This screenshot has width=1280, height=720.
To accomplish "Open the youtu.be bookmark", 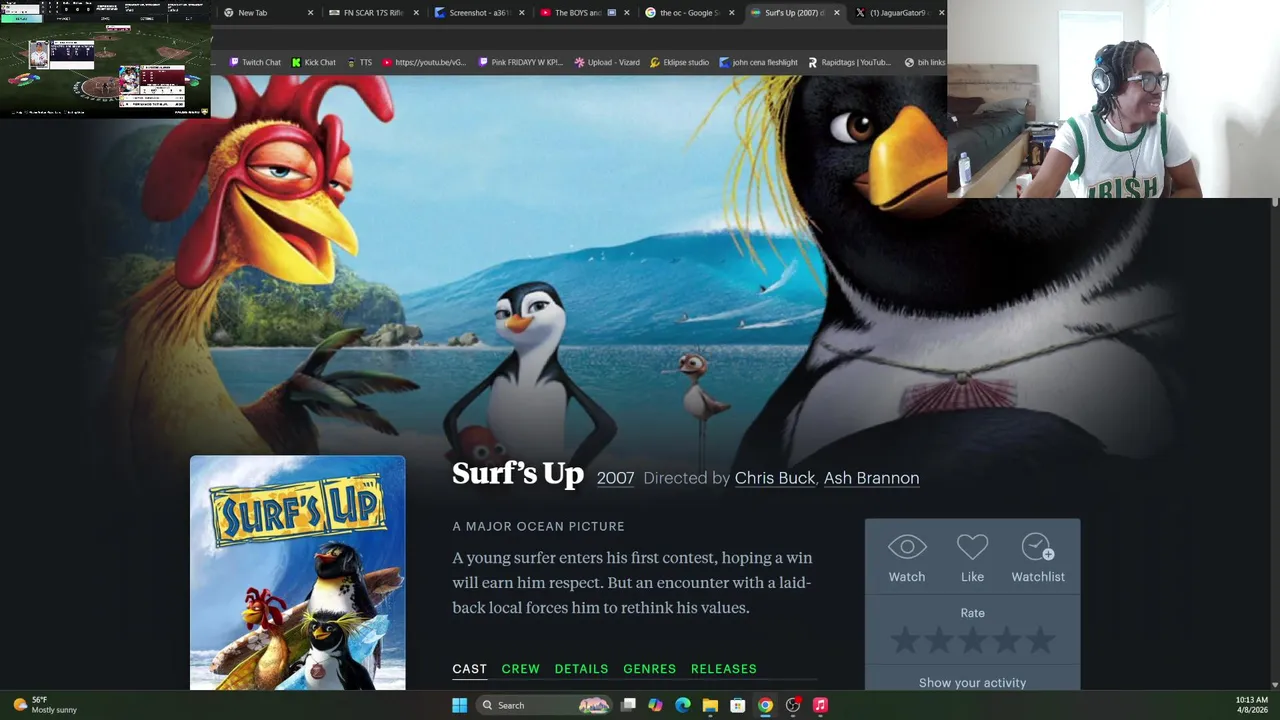I will pos(424,62).
